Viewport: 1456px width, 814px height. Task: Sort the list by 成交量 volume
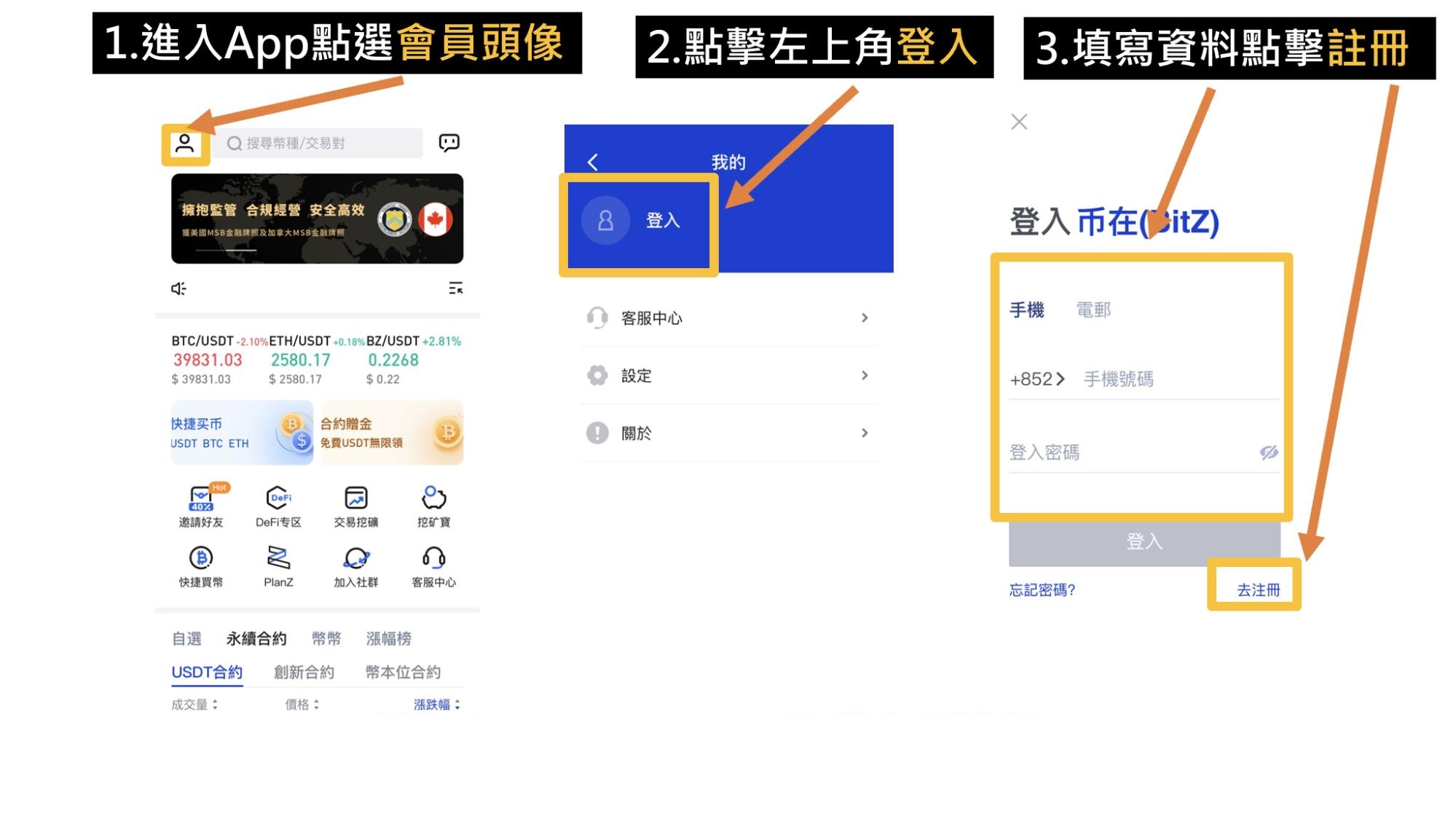[x=194, y=705]
